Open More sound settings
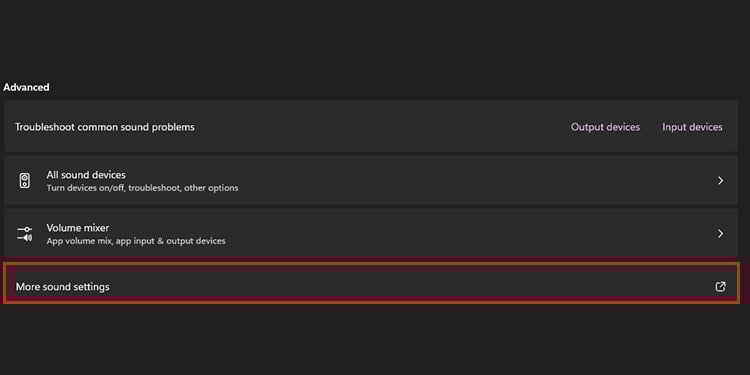 tap(63, 287)
